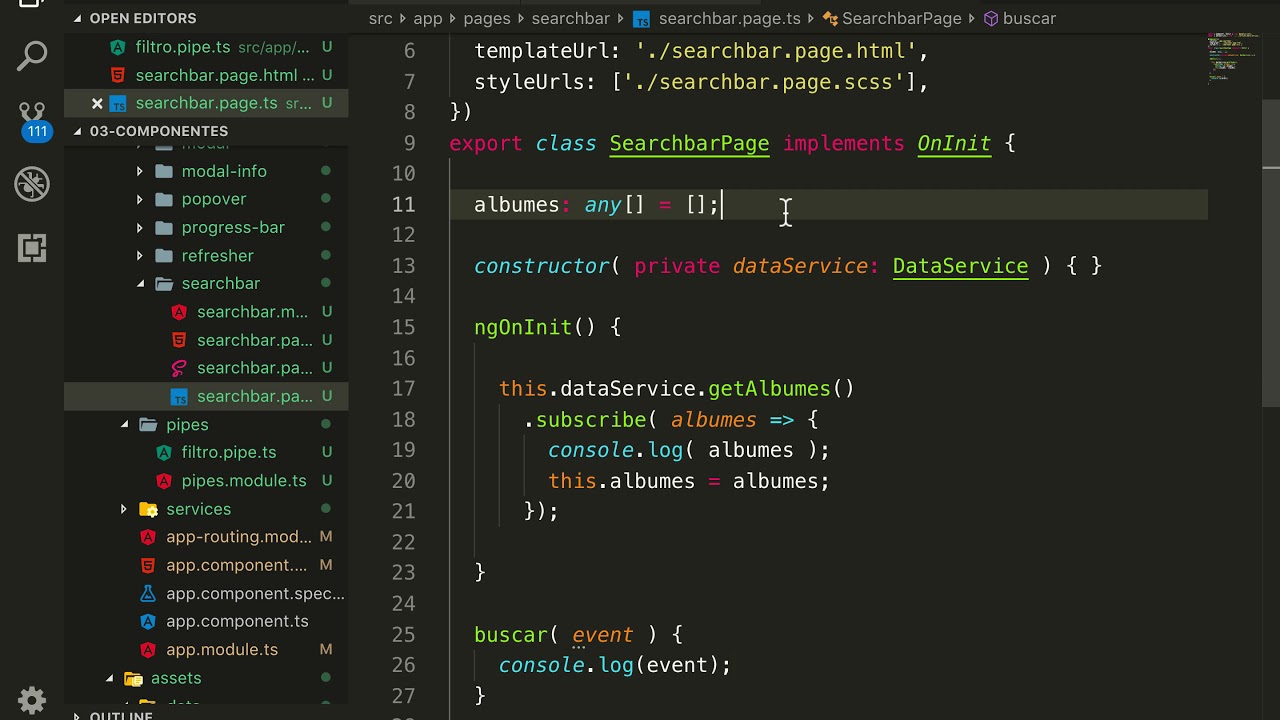The image size is (1280, 720).
Task: Click 'src' in the breadcrumb
Action: coord(380,18)
